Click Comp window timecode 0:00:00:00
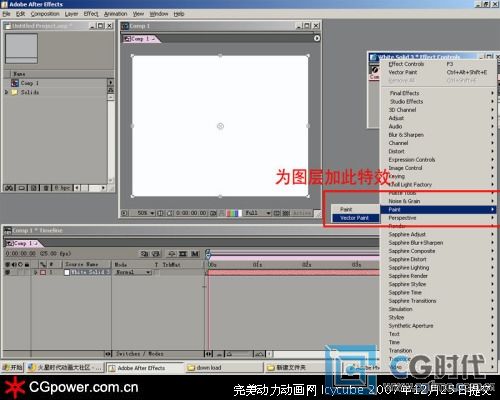 click(191, 213)
